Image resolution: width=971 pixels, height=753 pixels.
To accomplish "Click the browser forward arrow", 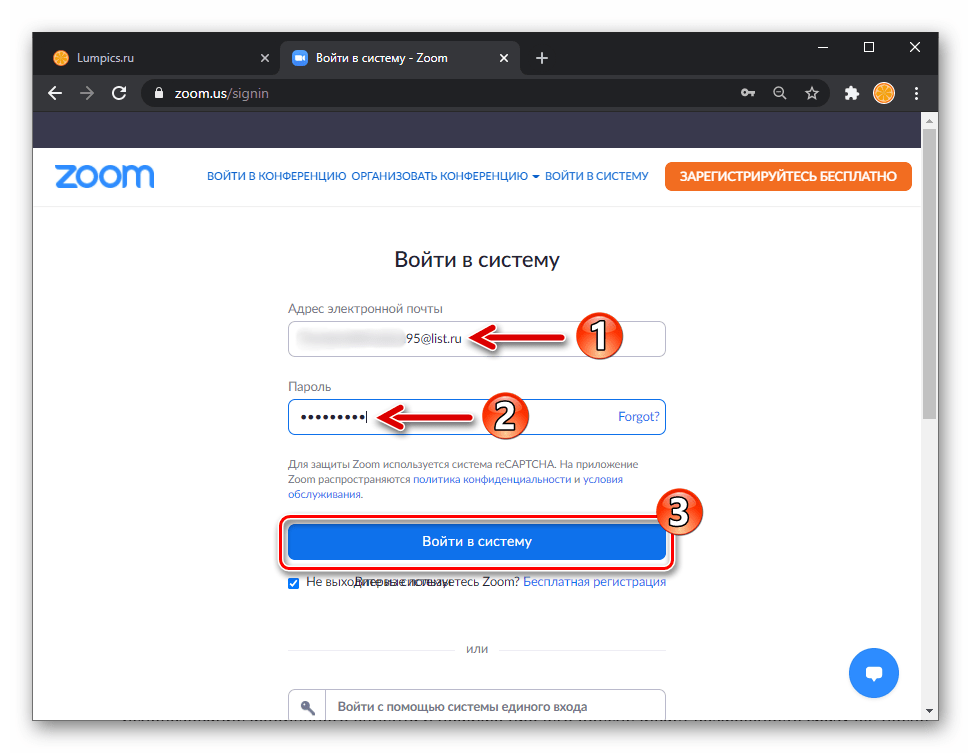I will [x=87, y=94].
